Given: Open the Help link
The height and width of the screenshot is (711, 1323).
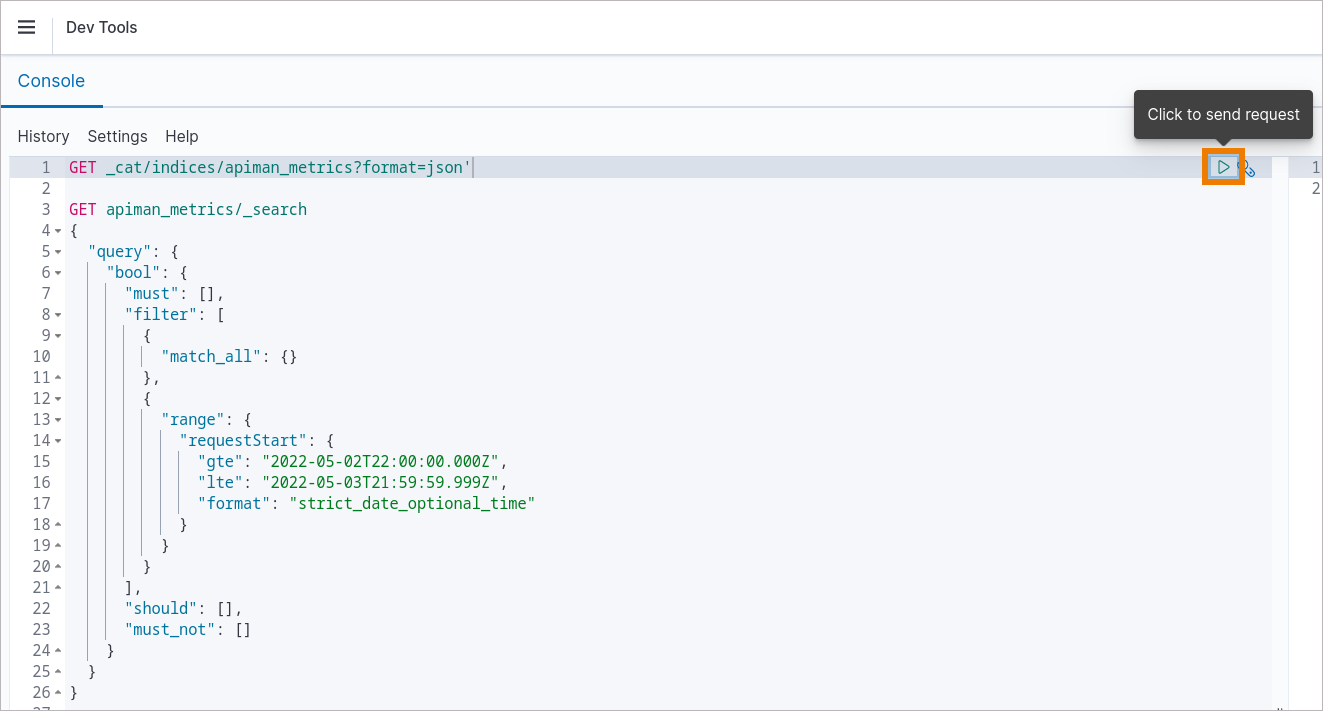Looking at the screenshot, I should point(182,136).
